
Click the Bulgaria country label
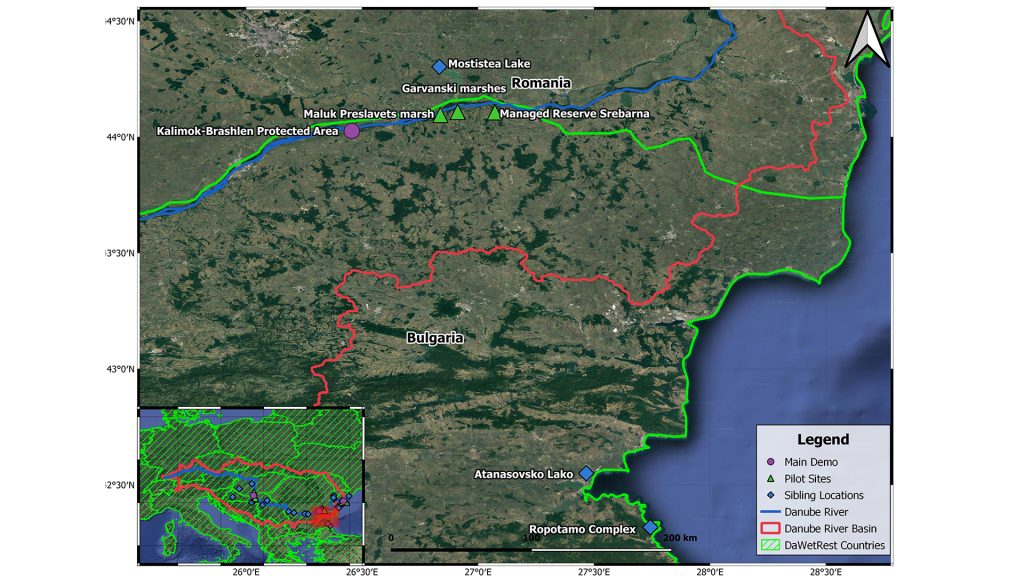[435, 338]
